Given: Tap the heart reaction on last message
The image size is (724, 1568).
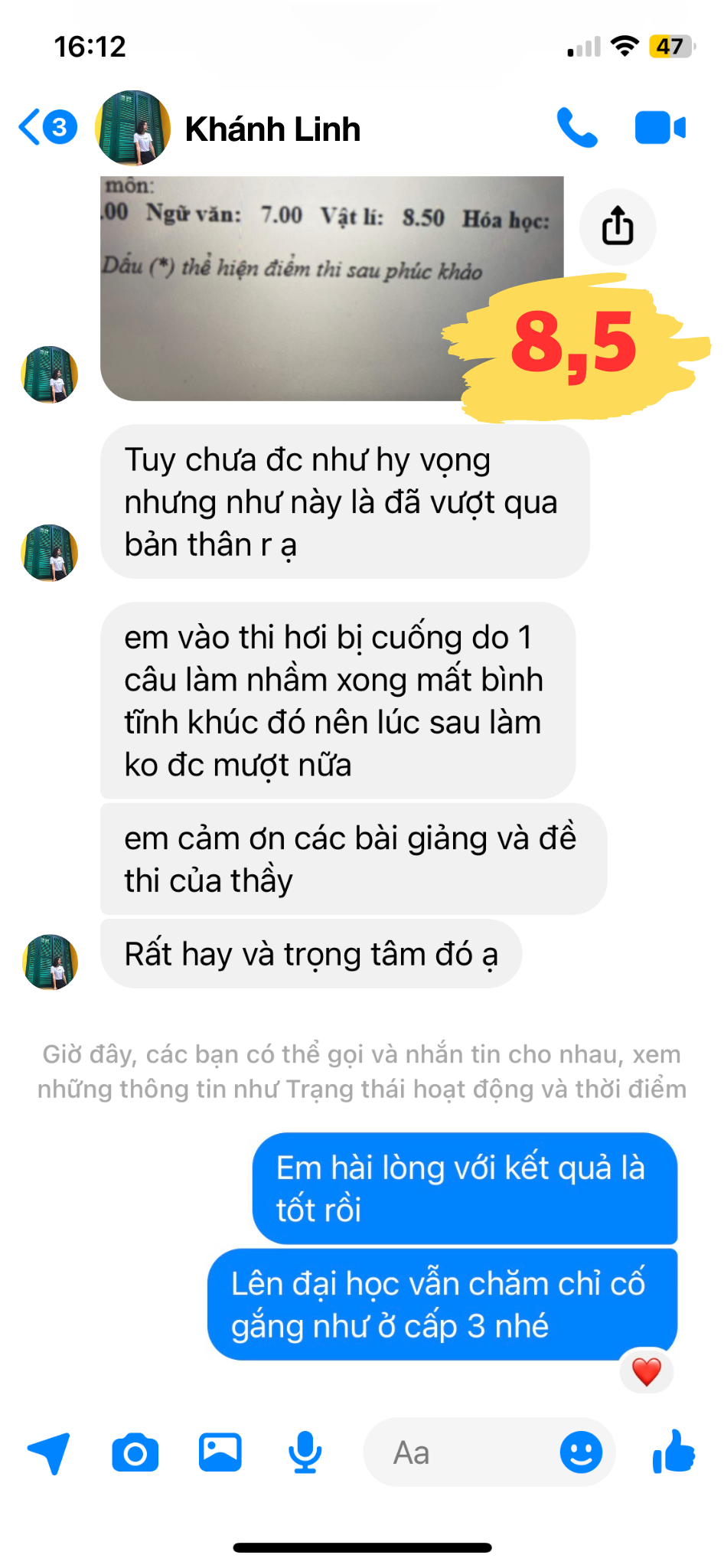Looking at the screenshot, I should point(647,1371).
